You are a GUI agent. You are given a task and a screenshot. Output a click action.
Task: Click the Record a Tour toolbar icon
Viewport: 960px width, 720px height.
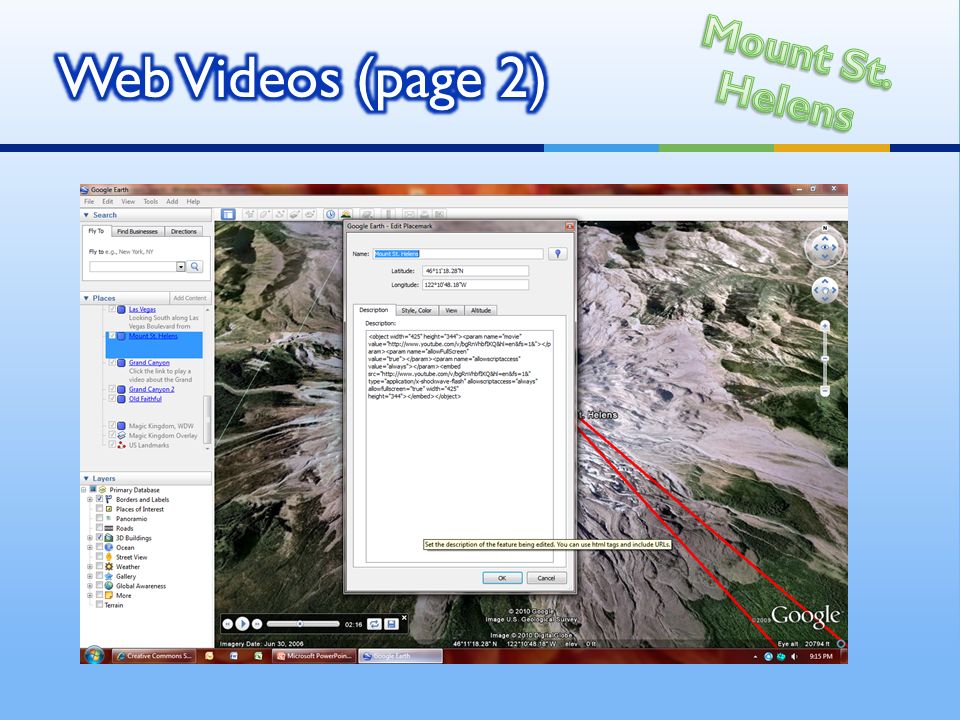[x=310, y=214]
